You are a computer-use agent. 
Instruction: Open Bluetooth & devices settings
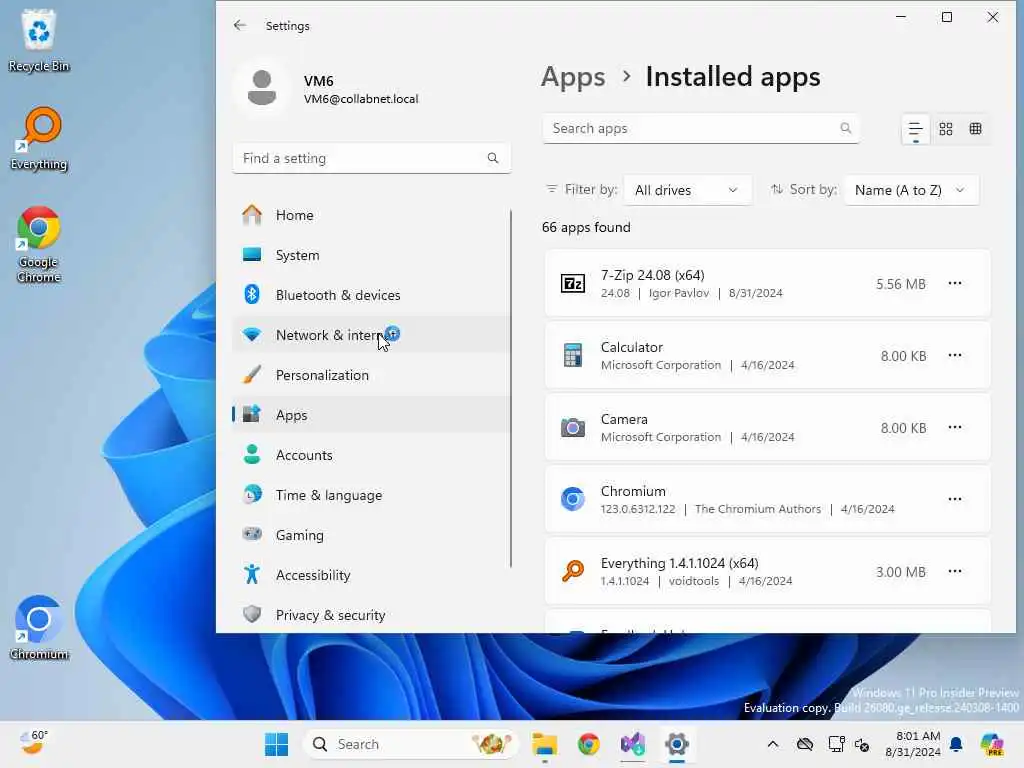coord(372,295)
